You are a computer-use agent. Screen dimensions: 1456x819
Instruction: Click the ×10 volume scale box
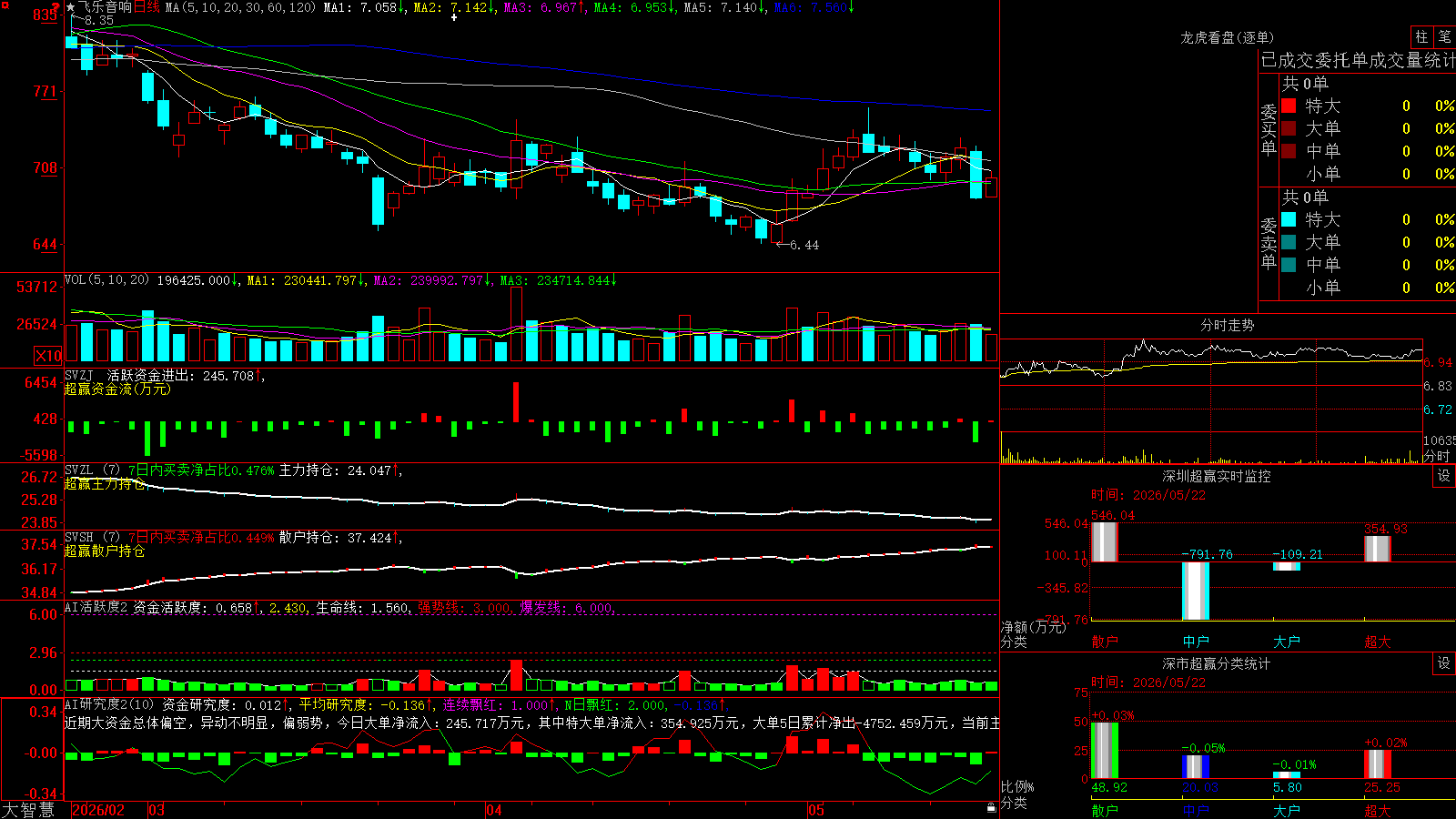pos(48,356)
